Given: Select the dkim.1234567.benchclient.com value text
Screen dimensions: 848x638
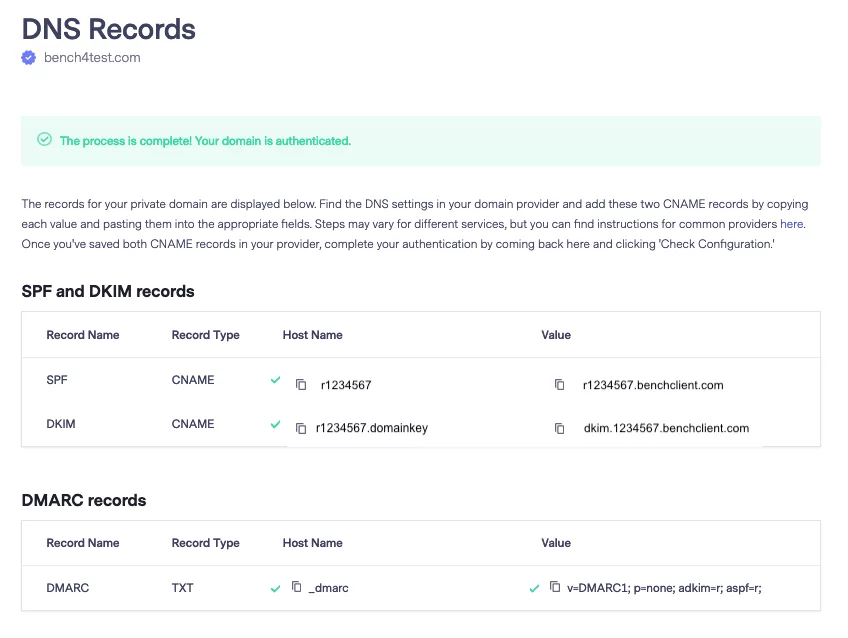Looking at the screenshot, I should coord(666,428).
